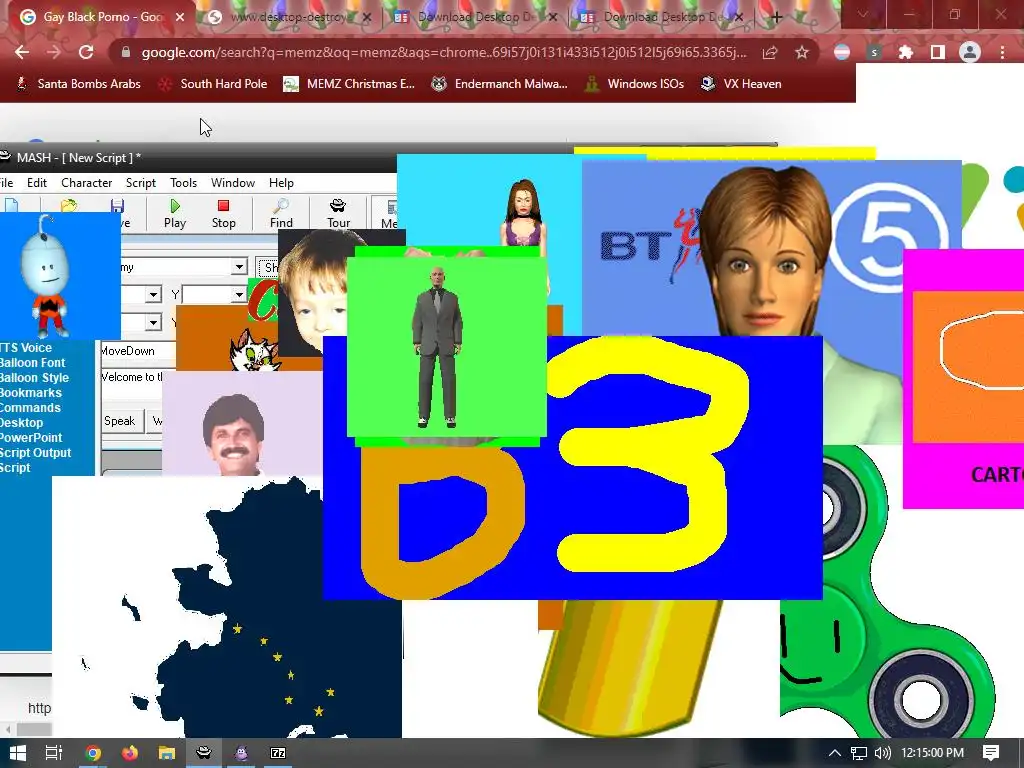Open File Explorer from the taskbar
1024x768 pixels.
coord(167,753)
